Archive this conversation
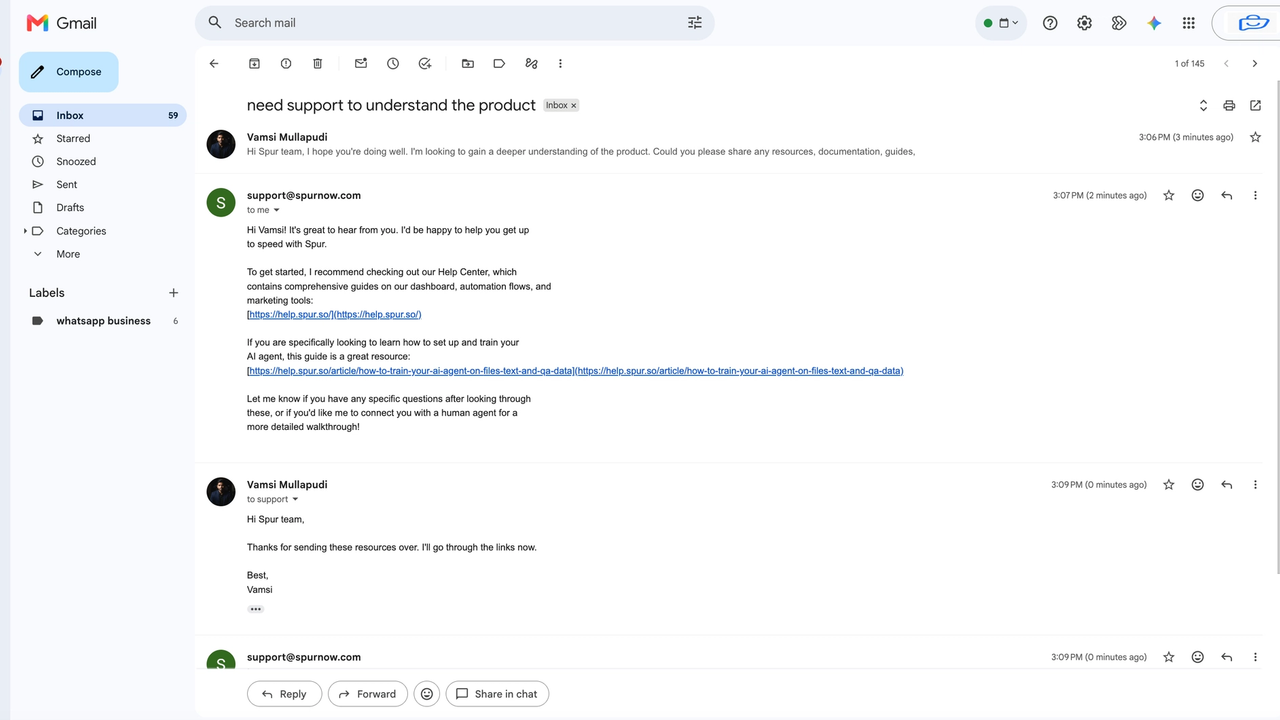The height and width of the screenshot is (720, 1280). coord(254,63)
